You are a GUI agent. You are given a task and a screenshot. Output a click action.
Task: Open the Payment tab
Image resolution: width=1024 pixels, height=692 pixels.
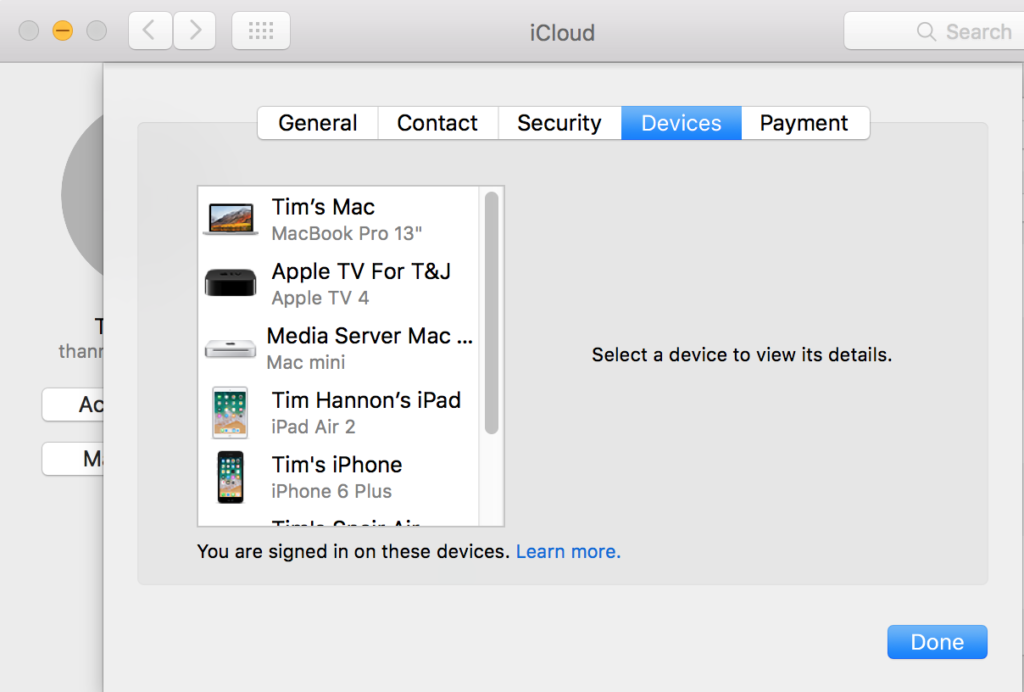click(805, 123)
